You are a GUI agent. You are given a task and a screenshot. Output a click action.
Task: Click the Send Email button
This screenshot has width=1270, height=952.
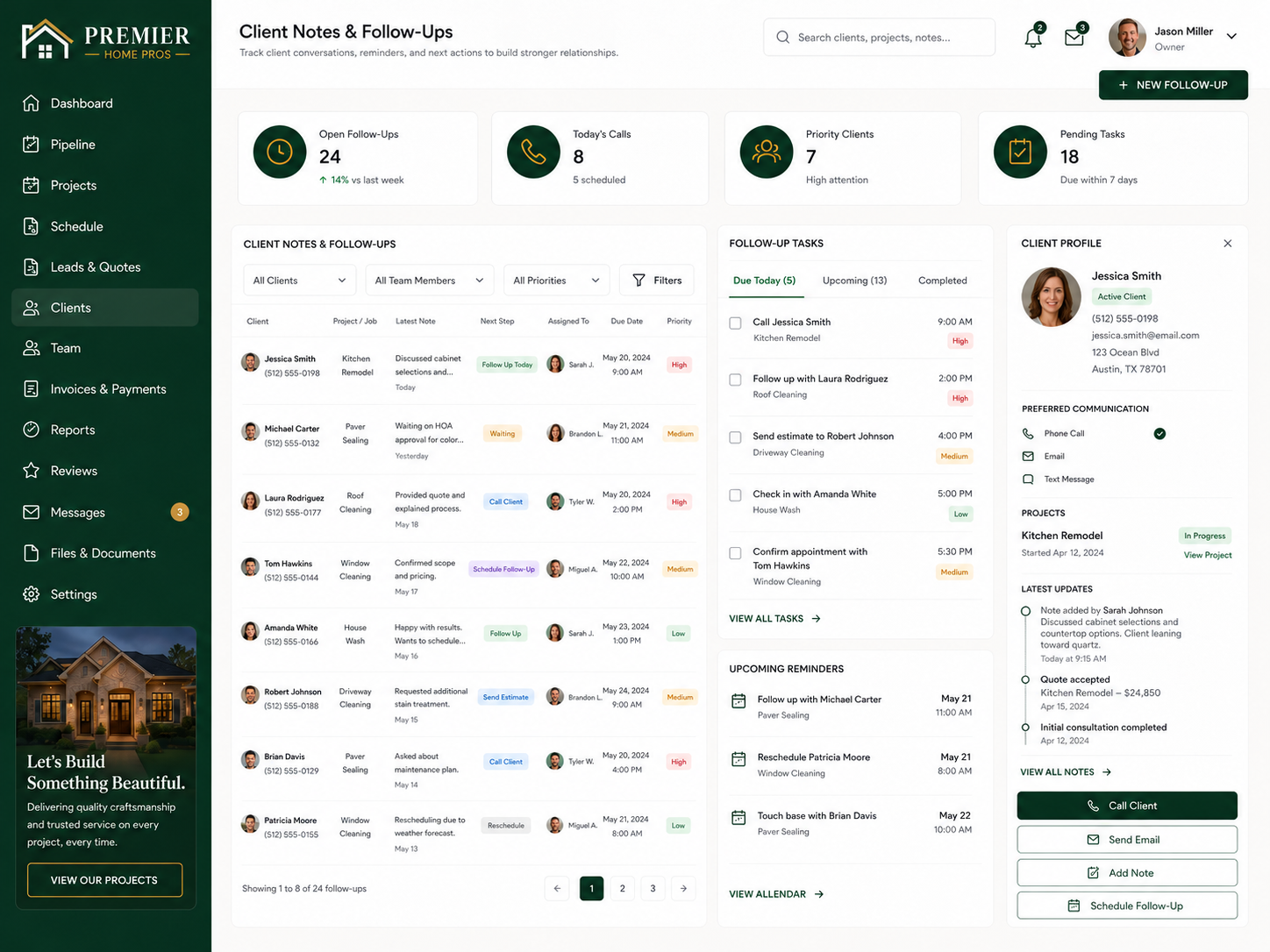pyautogui.click(x=1127, y=840)
